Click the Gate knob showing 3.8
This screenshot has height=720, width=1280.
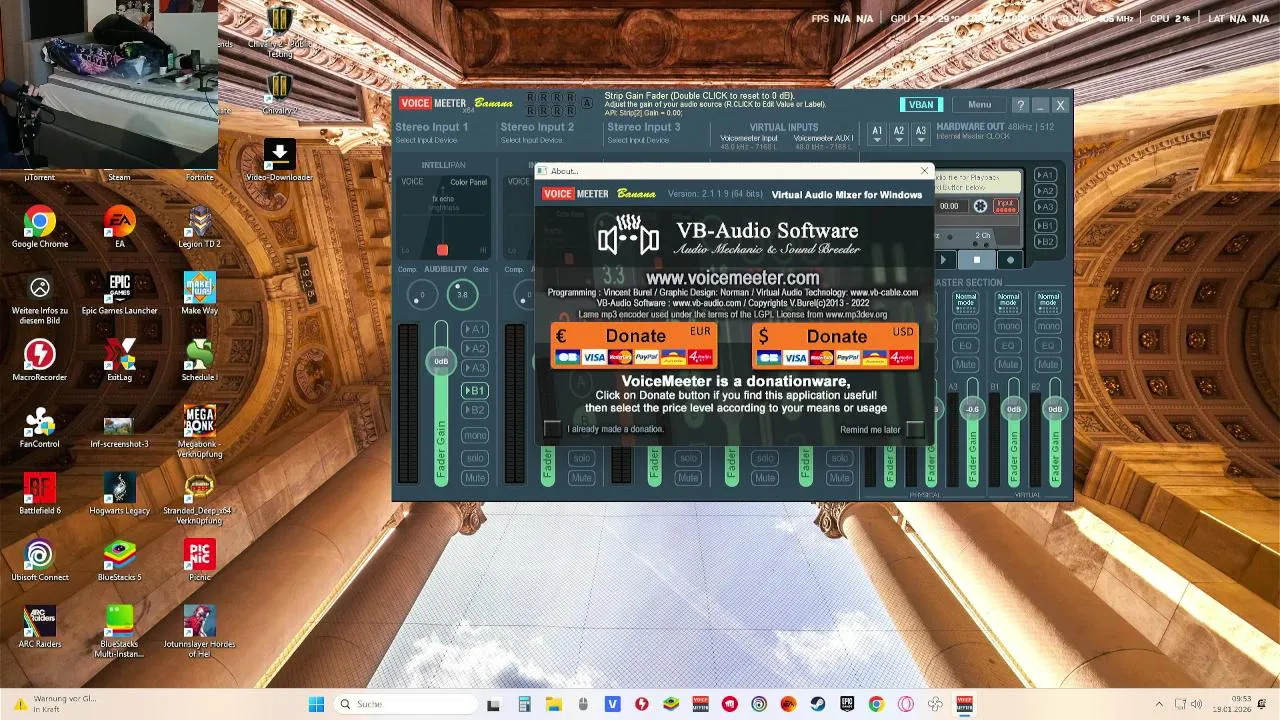(x=462, y=294)
